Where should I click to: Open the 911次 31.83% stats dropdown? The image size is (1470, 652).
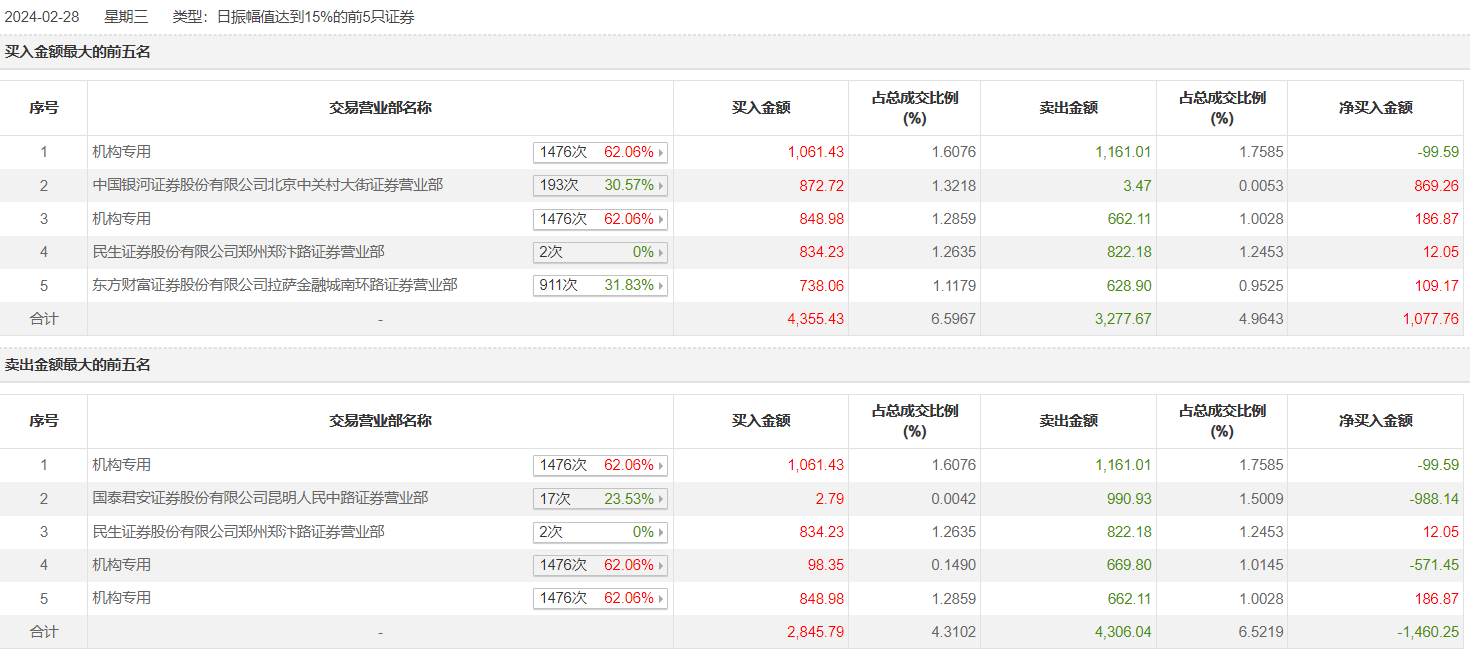[600, 285]
